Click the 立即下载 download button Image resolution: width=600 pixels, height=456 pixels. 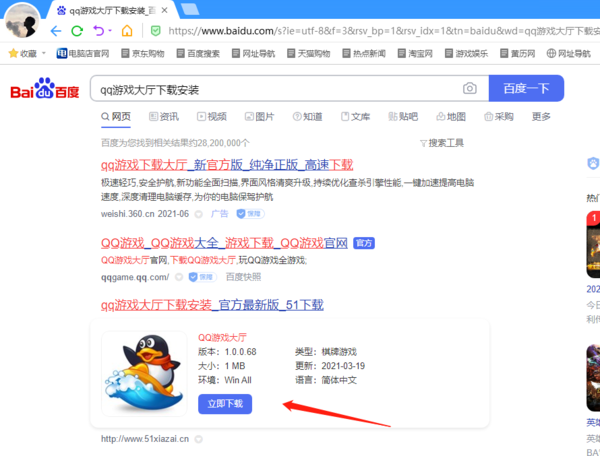click(225, 404)
